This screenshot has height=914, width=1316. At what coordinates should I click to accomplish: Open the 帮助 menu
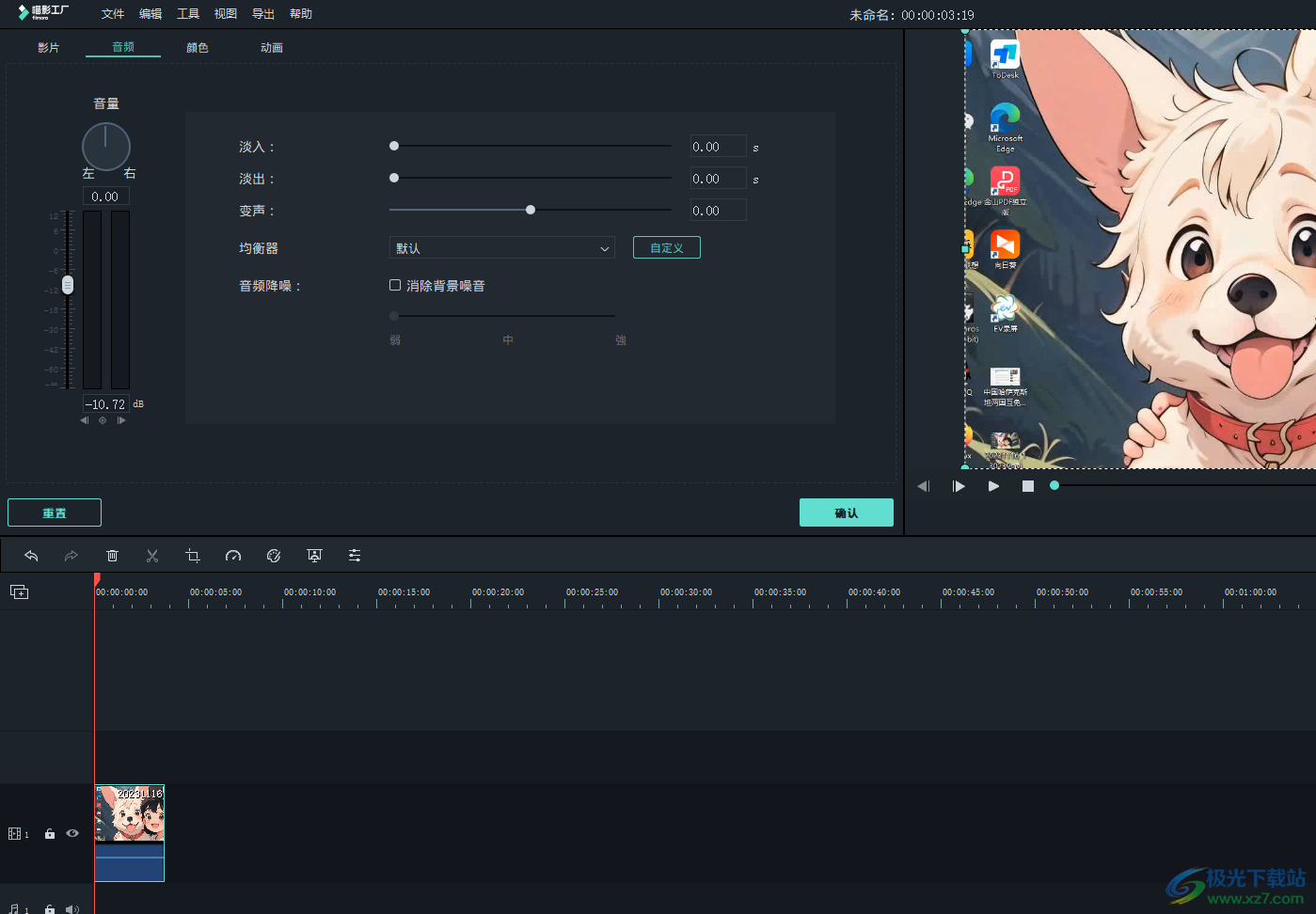point(301,14)
